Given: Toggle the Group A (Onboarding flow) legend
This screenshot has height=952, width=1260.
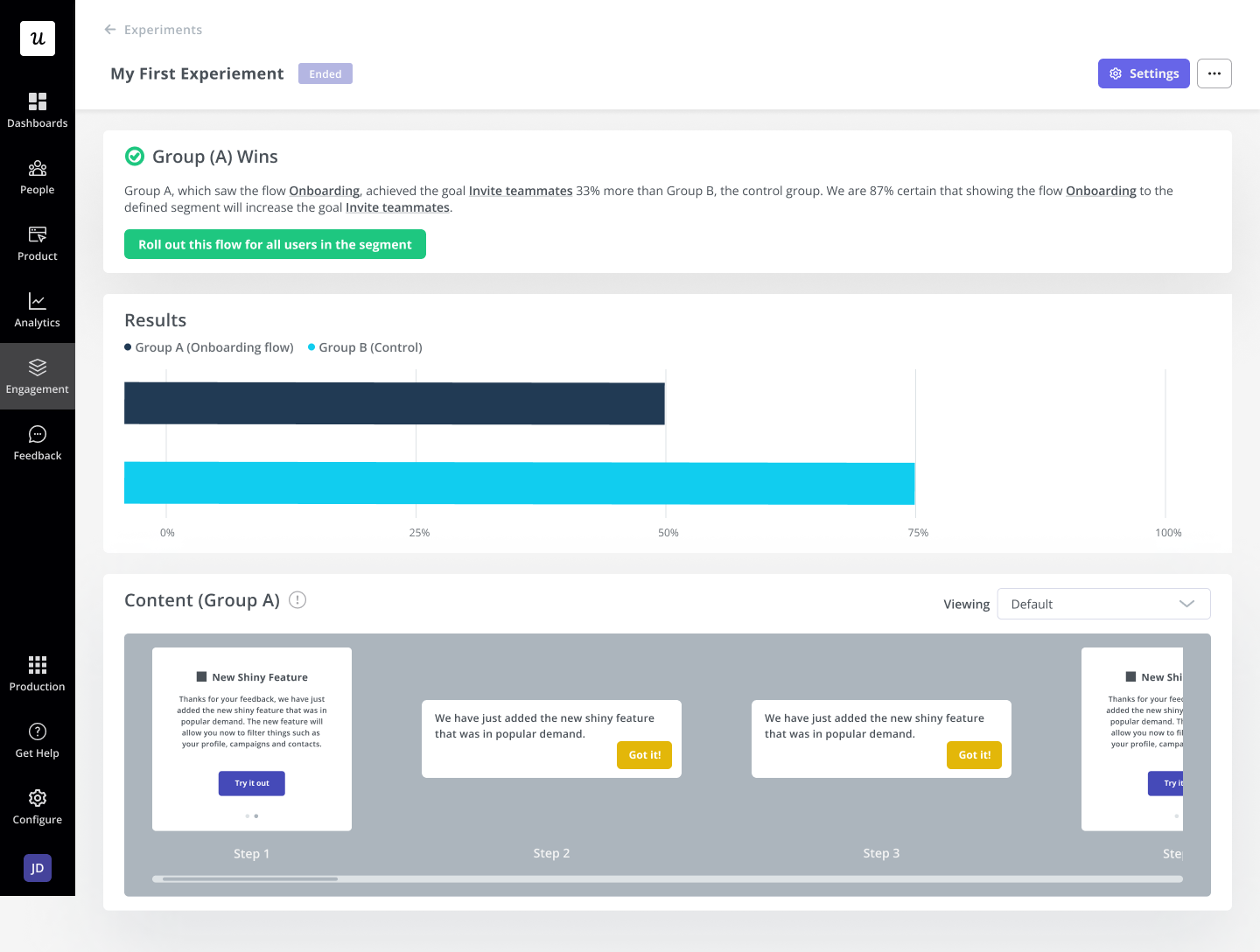Looking at the screenshot, I should click(x=208, y=346).
